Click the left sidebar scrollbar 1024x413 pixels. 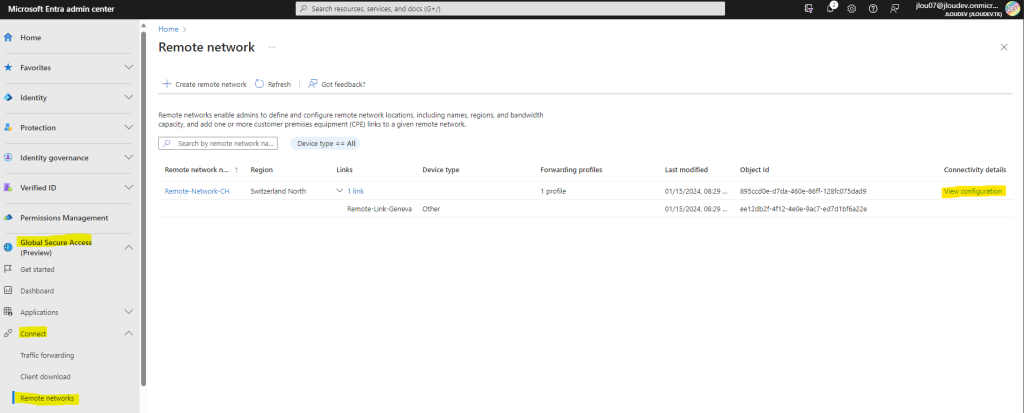point(143,208)
